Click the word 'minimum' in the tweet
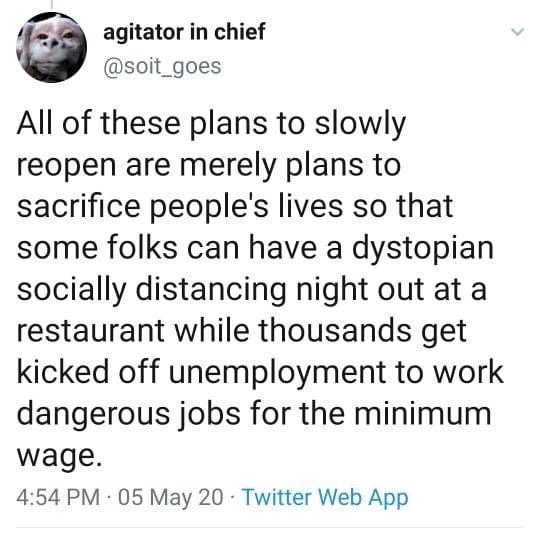The height and width of the screenshot is (540, 540). click(x=423, y=413)
